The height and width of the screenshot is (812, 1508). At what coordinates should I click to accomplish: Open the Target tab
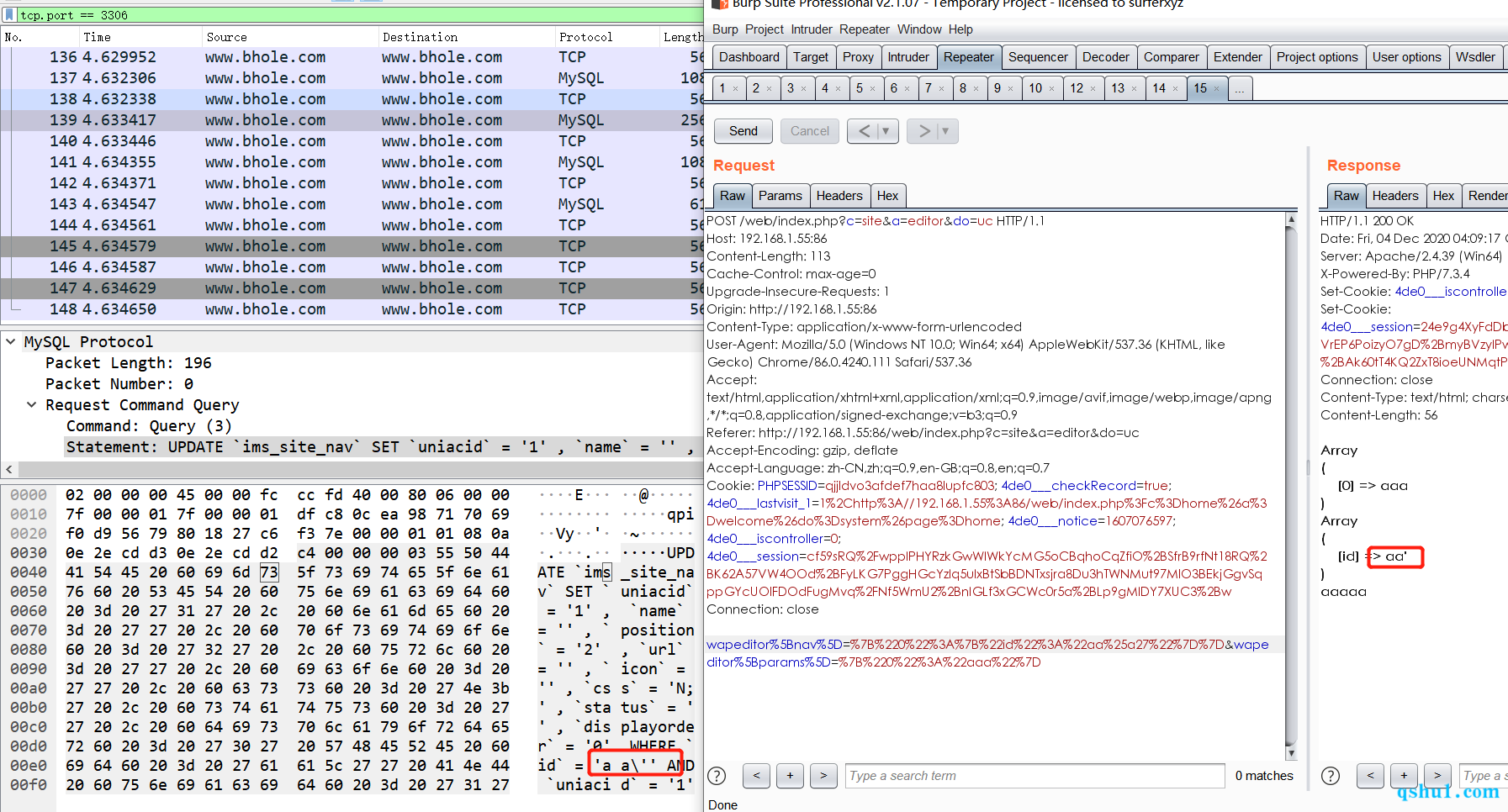point(811,57)
